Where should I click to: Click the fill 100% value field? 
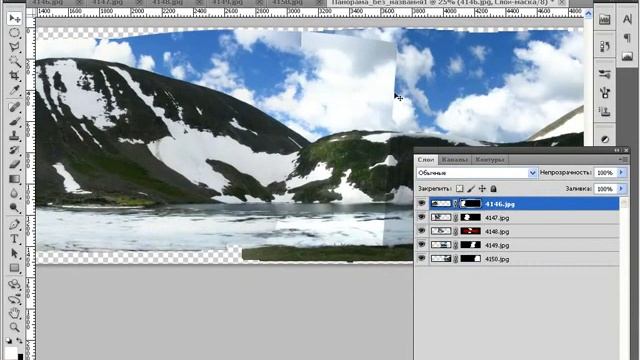point(605,189)
